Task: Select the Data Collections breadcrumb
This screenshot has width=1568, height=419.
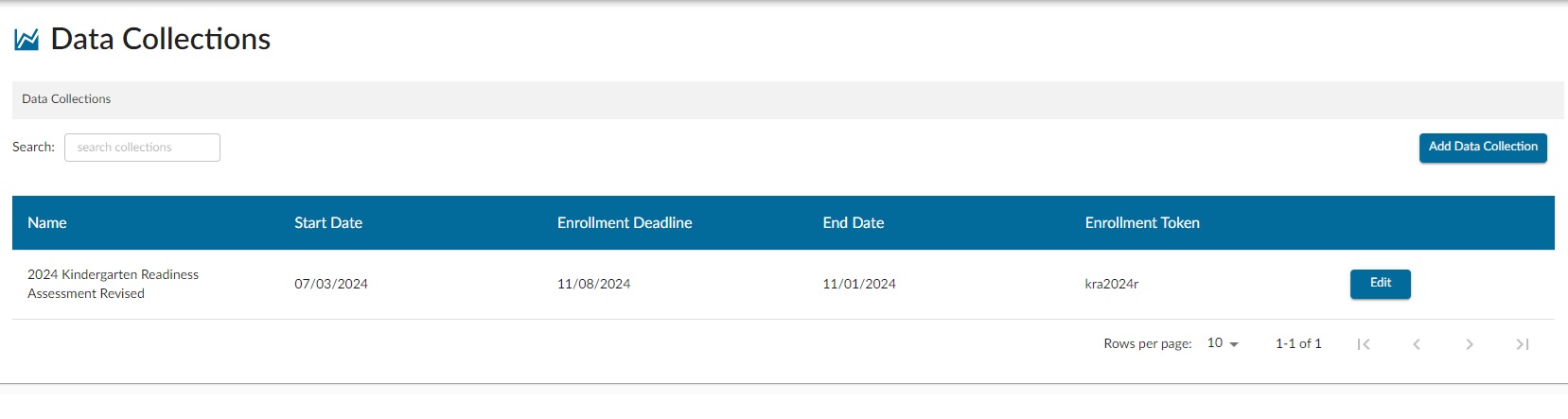Action: (66, 99)
